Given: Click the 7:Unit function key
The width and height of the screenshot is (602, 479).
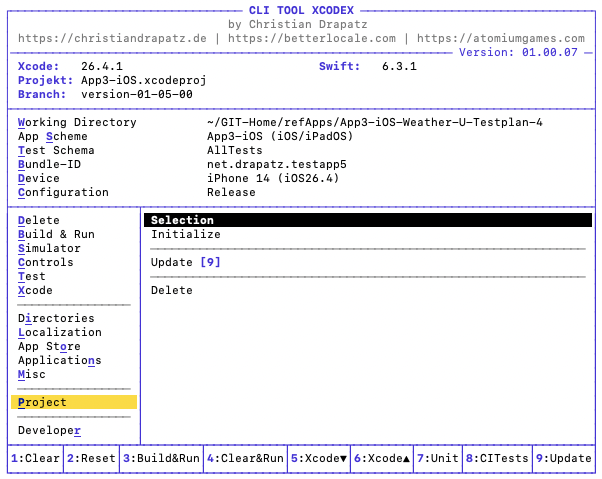Looking at the screenshot, I should point(438,458).
